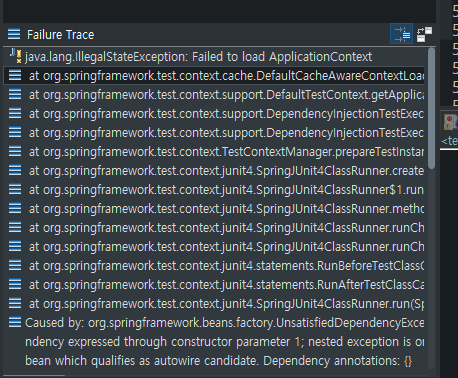The width and height of the screenshot is (458, 378).
Task: Click the stack frame icon beside SpringJUnit4ClassRunner.create
Action: tap(15, 170)
